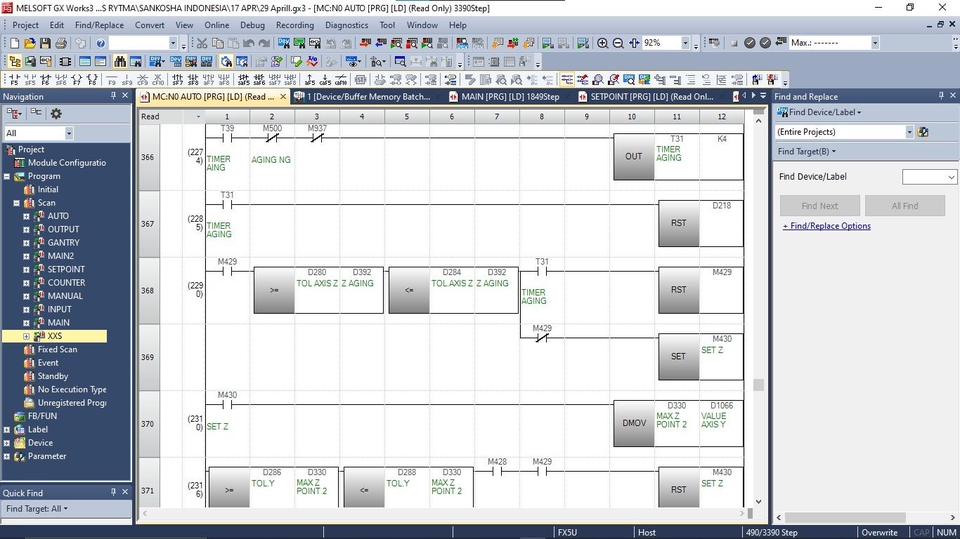Click the Find/Replace binoculars panel header icon
Image resolution: width=960 pixels, height=539 pixels.
coord(782,112)
